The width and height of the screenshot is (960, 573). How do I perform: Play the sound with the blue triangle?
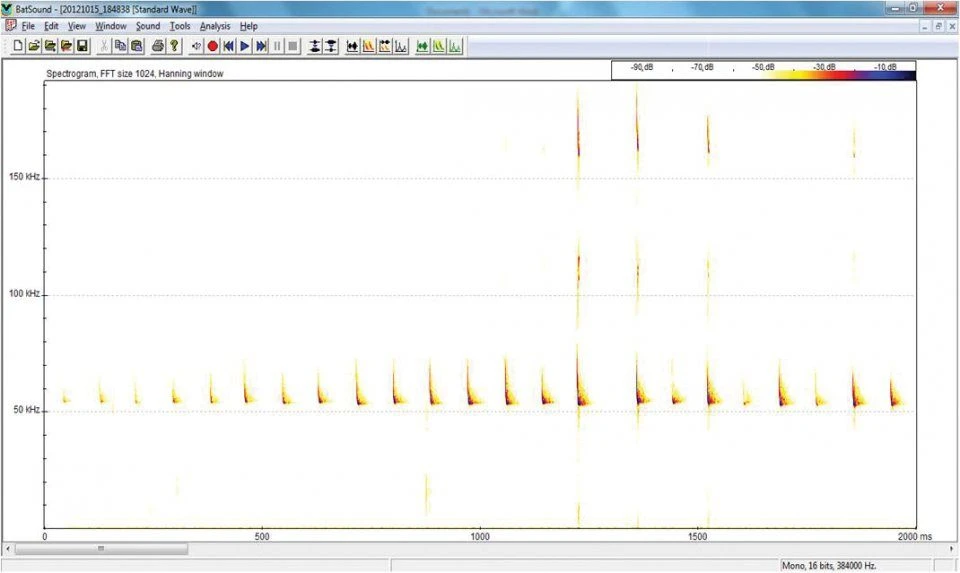(244, 46)
